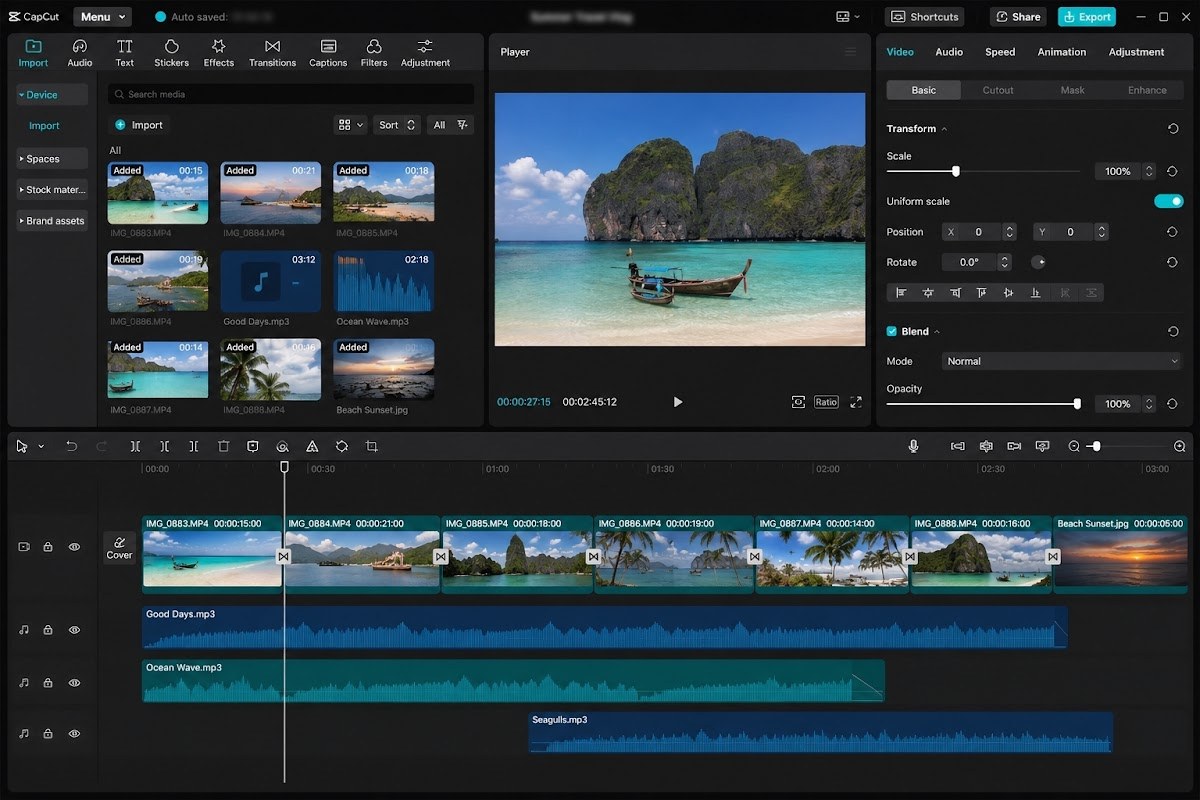Hide the Ocean Wave.mp3 audio track
Image resolution: width=1200 pixels, height=800 pixels.
(x=74, y=683)
